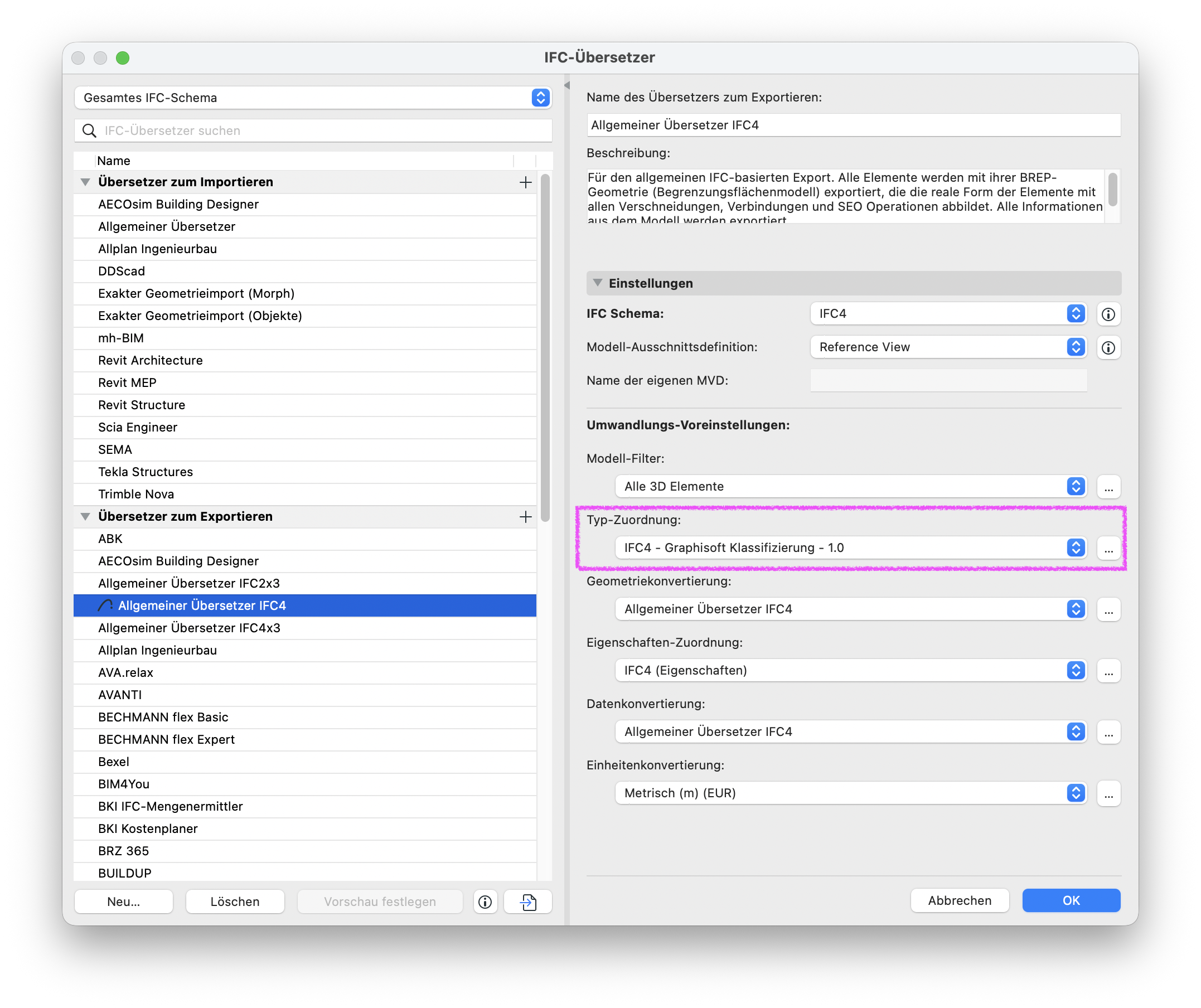Select AECOsim Building Designer import translator
The width and height of the screenshot is (1201, 1008).
tap(305, 205)
